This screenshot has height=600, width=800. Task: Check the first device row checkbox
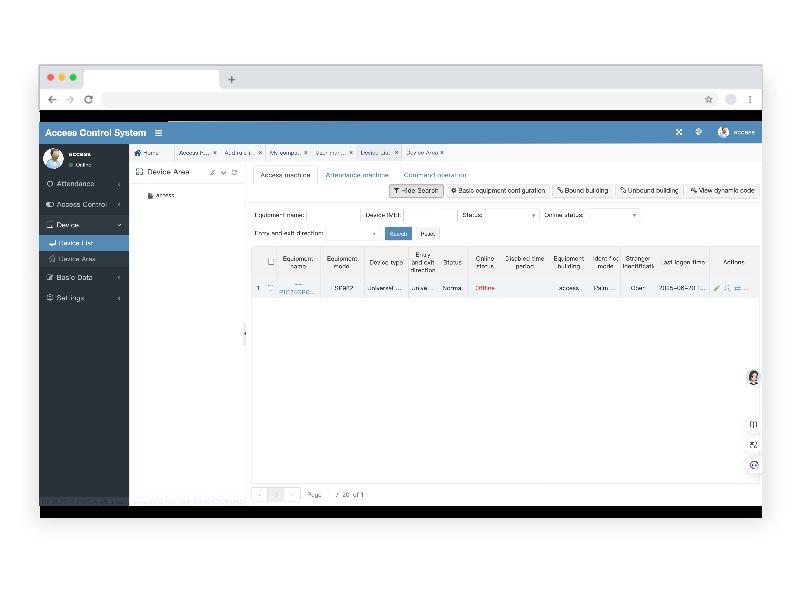[x=270, y=288]
